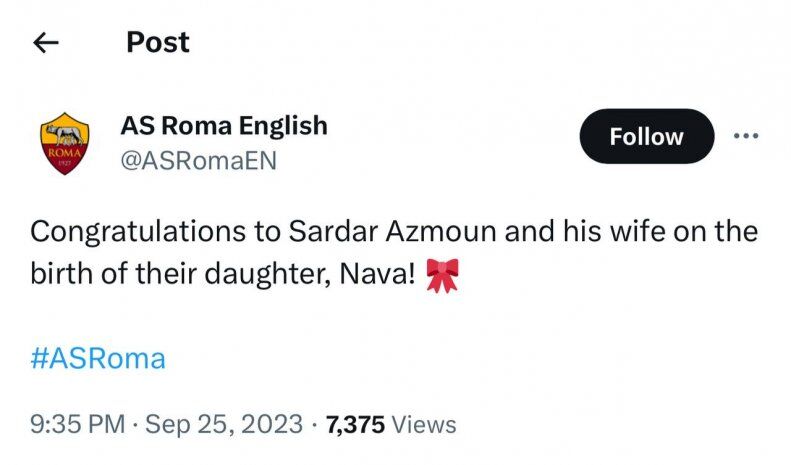Click the name Sardar Azmoun in the post
Image resolution: width=791 pixels, height=465 pixels.
(x=383, y=232)
